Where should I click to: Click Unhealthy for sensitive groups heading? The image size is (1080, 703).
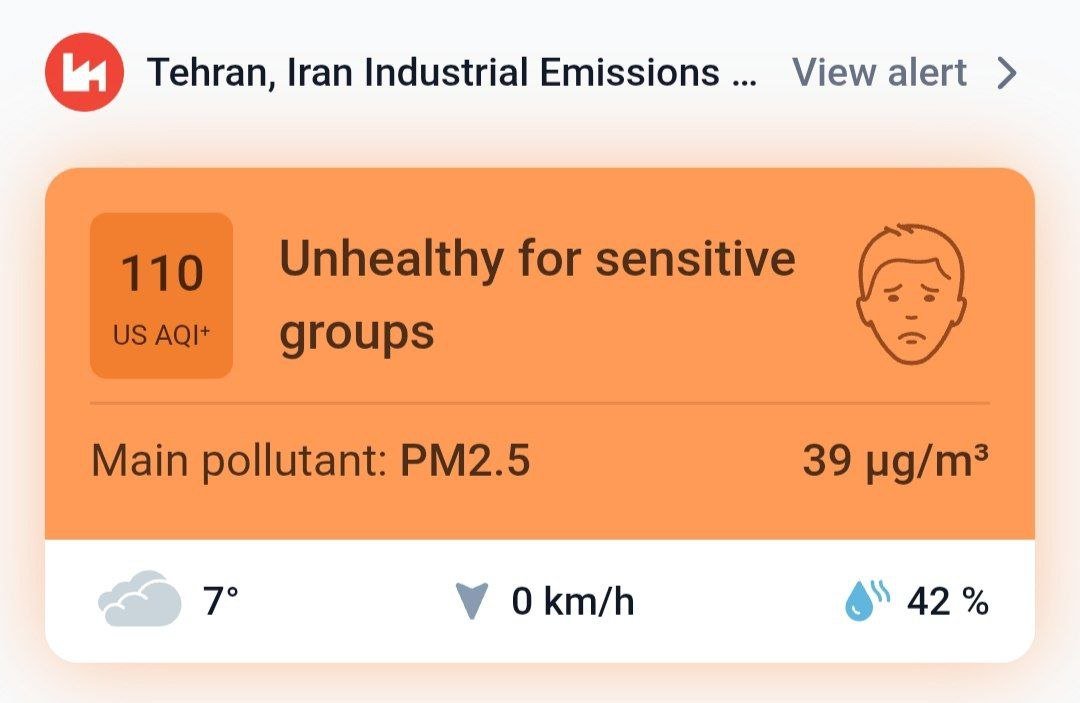click(536, 295)
